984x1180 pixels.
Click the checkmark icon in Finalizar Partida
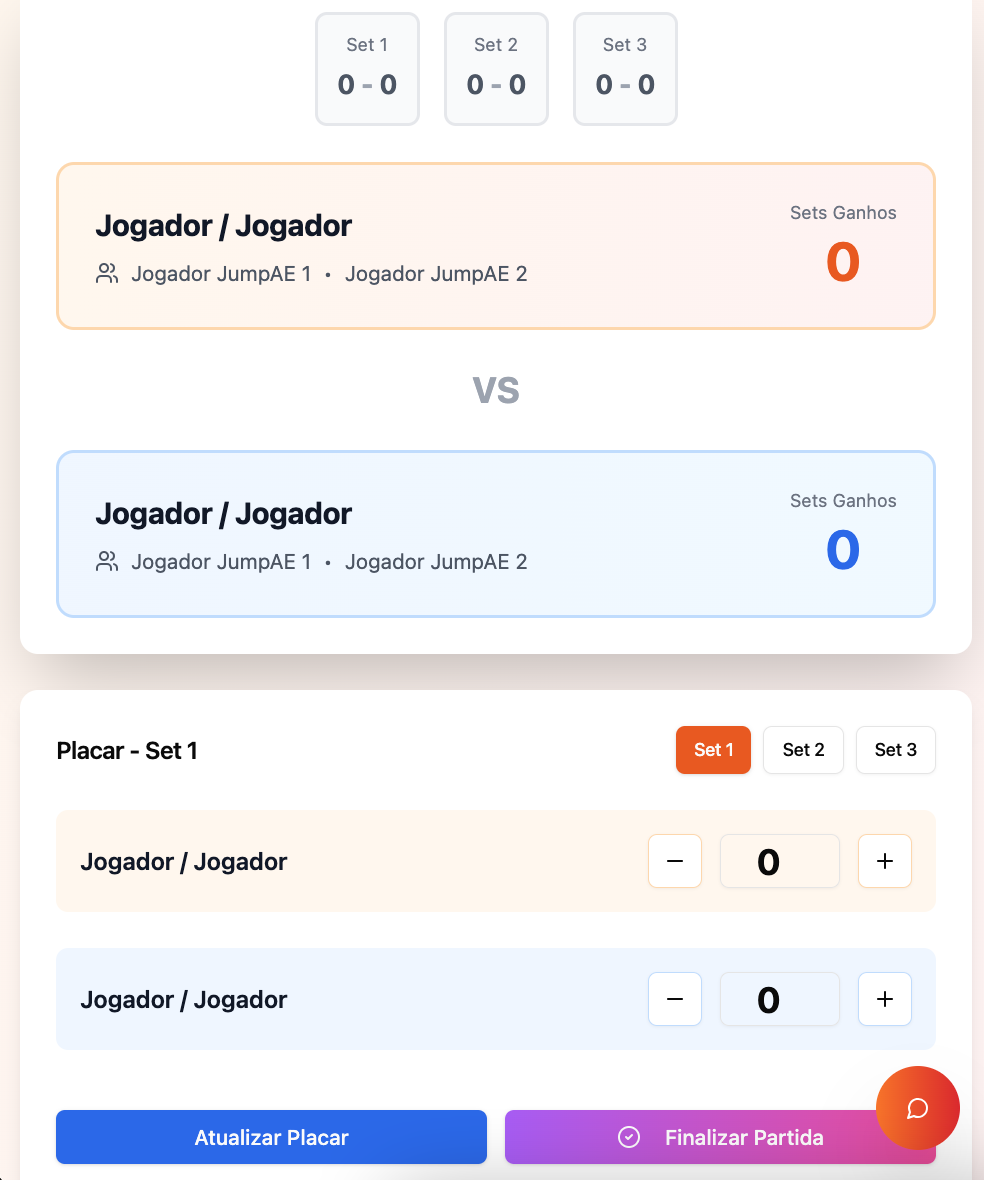tap(629, 1137)
